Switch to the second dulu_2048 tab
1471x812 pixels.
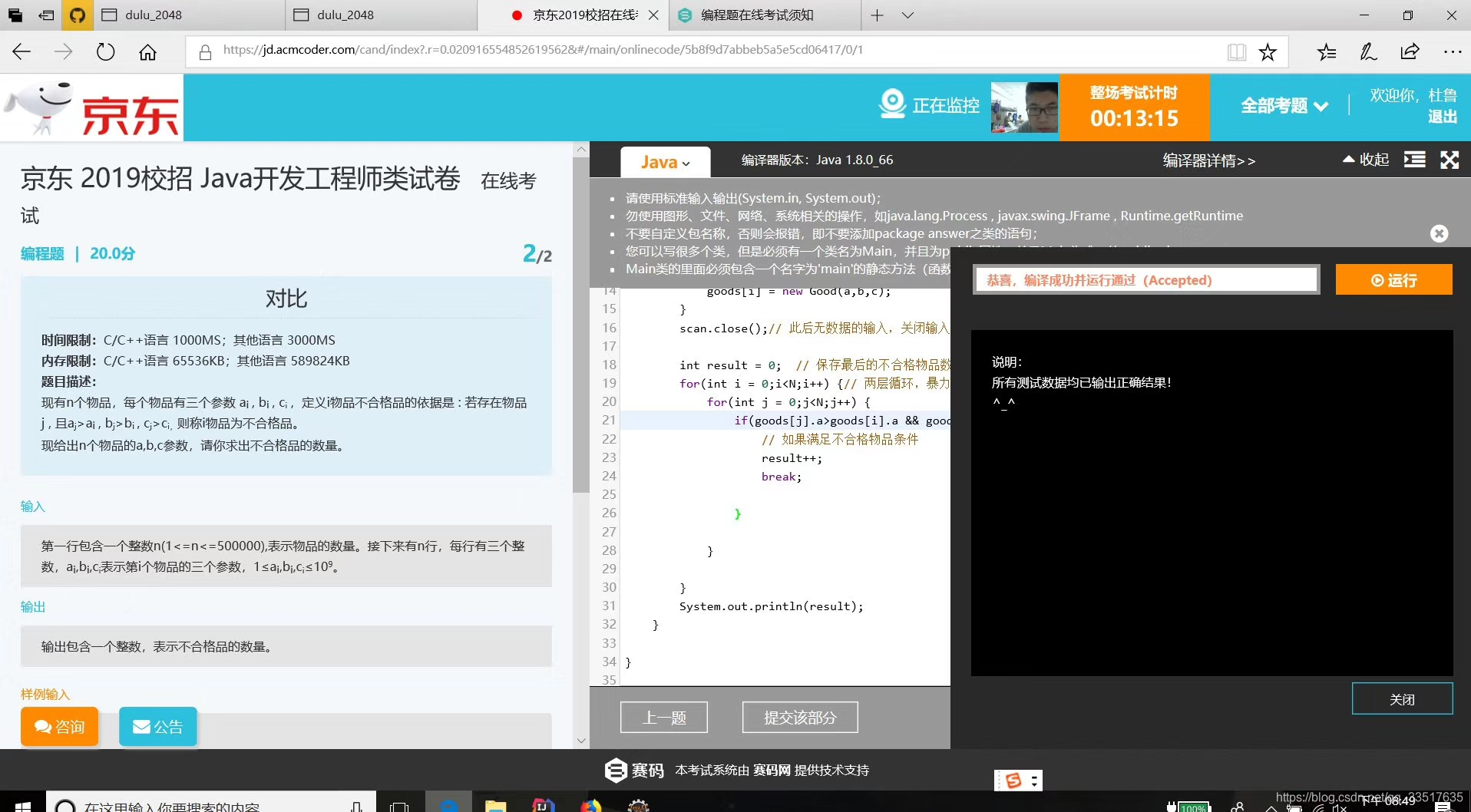[x=380, y=15]
